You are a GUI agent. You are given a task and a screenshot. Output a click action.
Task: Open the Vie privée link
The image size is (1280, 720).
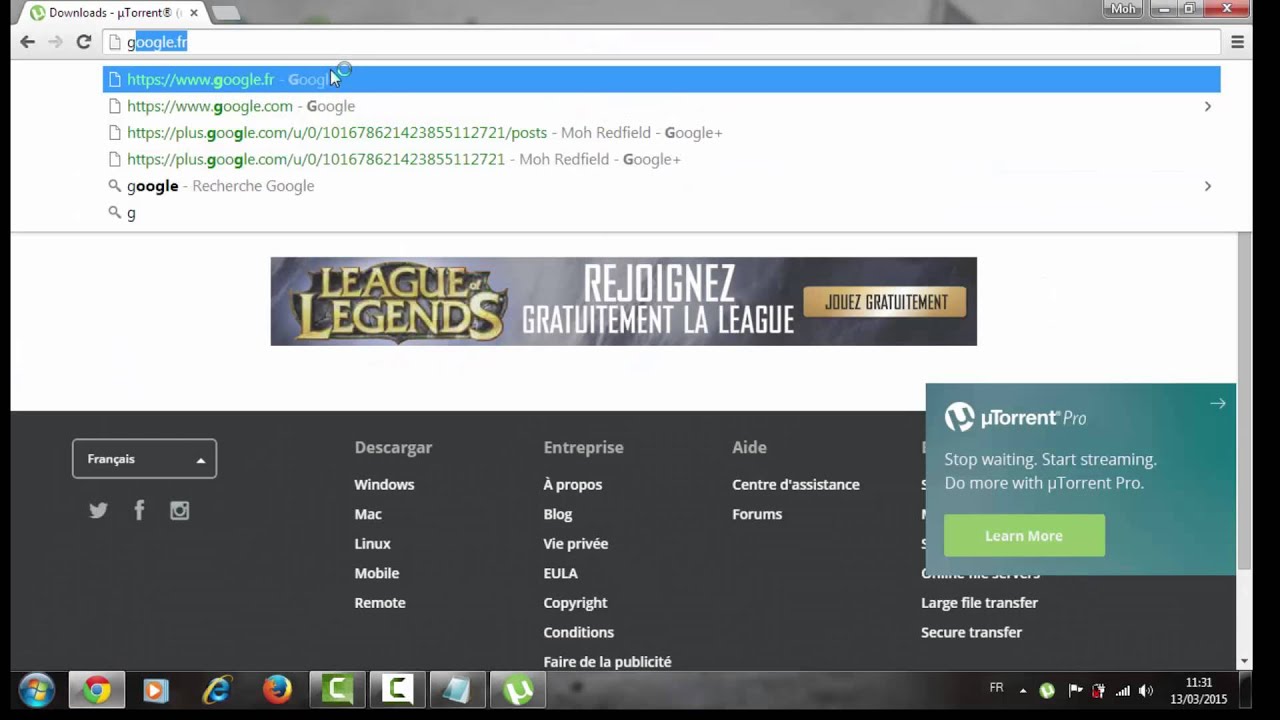tap(576, 543)
